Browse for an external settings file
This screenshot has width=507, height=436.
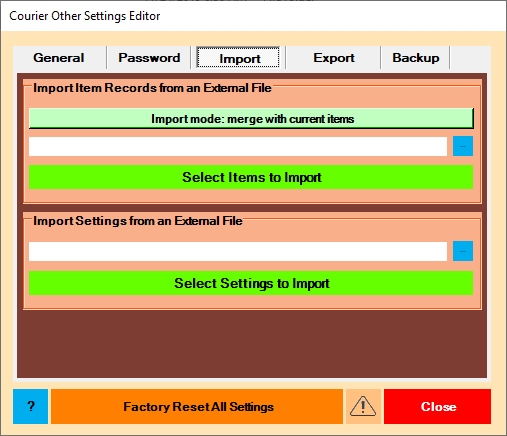tap(463, 251)
